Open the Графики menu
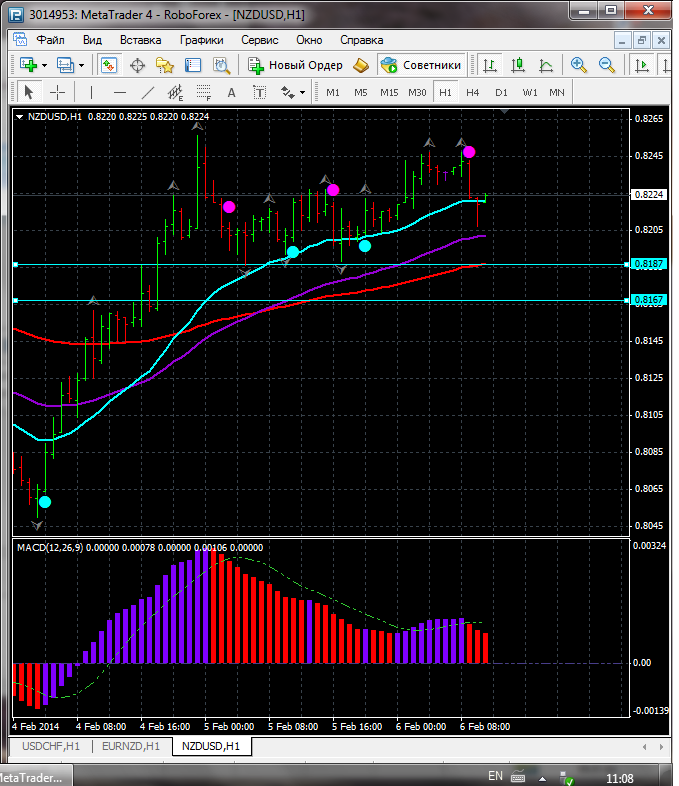This screenshot has height=786, width=679. click(x=201, y=40)
